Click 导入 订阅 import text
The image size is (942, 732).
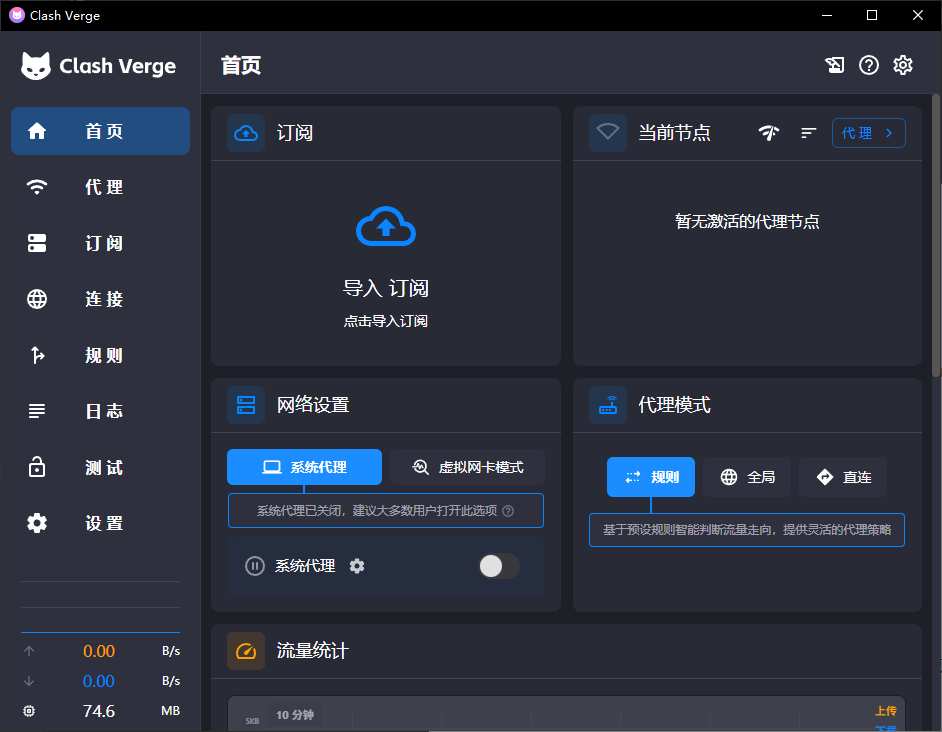[x=386, y=288]
